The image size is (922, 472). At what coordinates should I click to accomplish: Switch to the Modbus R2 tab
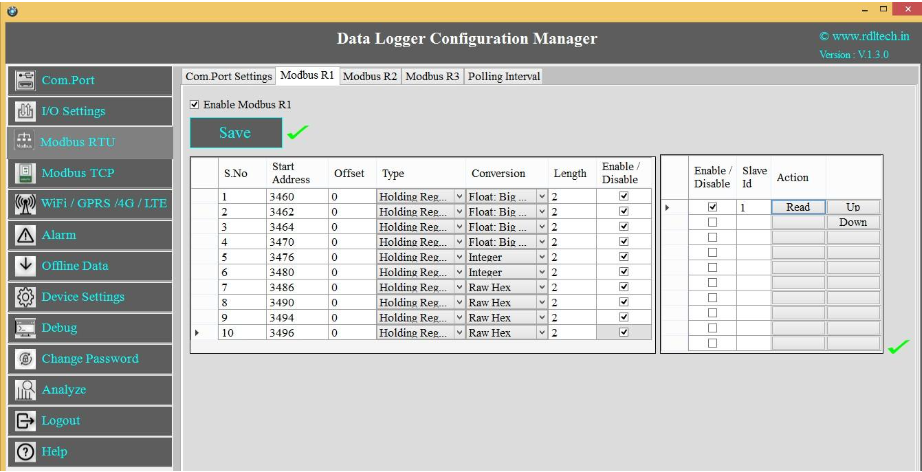pyautogui.click(x=369, y=76)
